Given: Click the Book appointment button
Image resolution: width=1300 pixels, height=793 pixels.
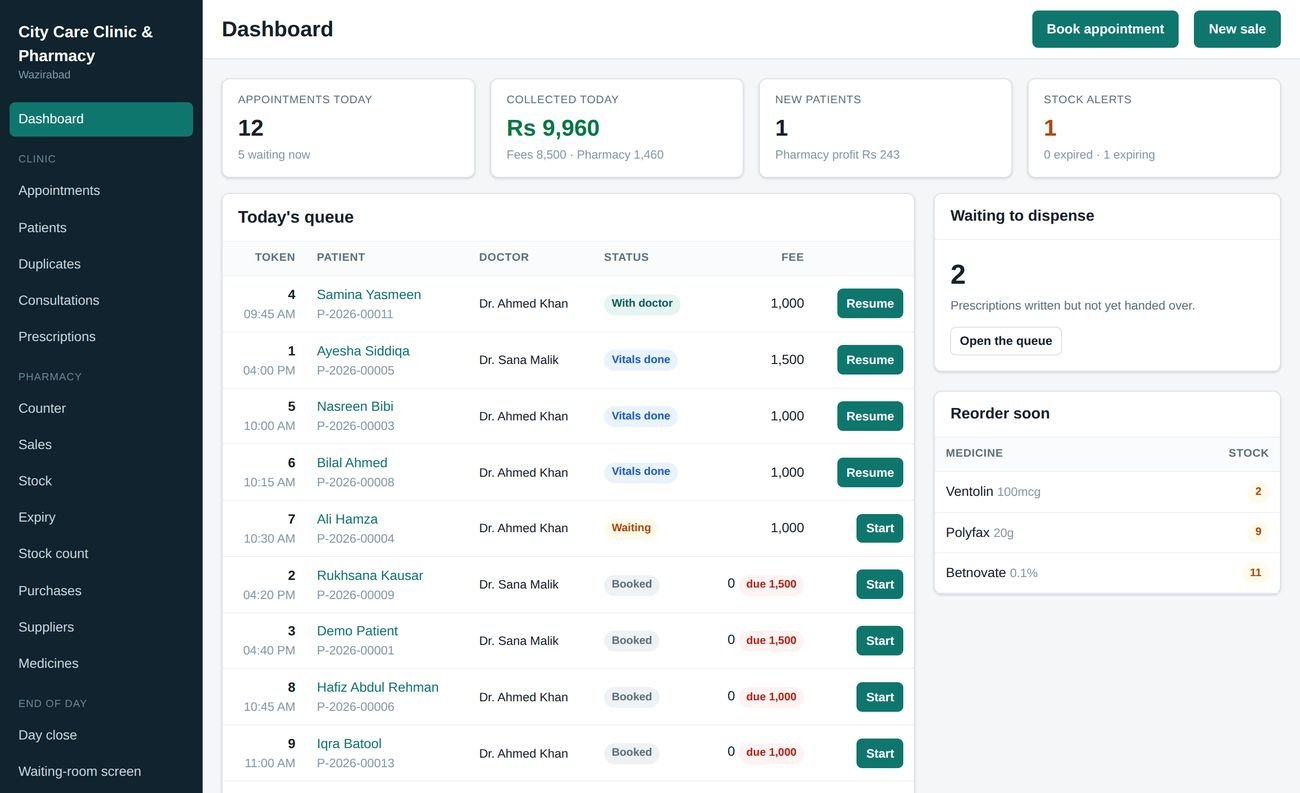Looking at the screenshot, I should tap(1105, 29).
